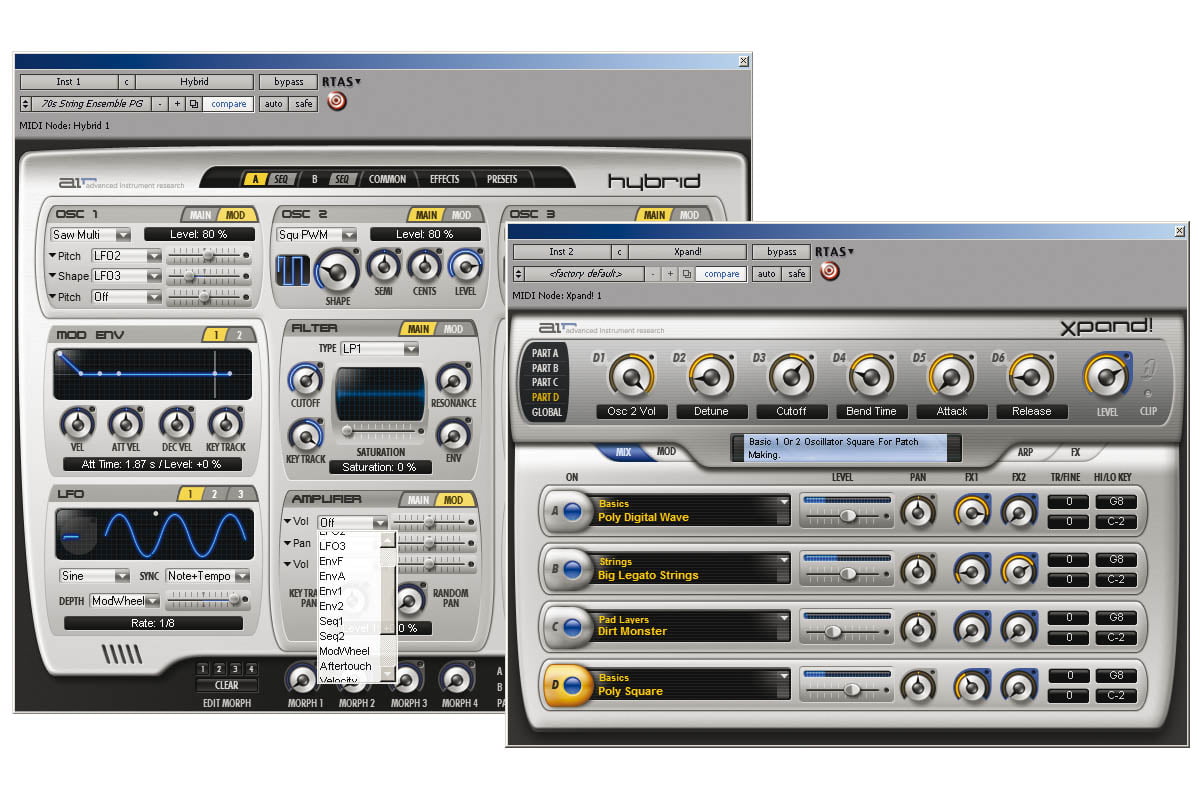Click the Mod Env Att Vel knob
Image resolution: width=1200 pixels, height=800 pixels.
[126, 423]
